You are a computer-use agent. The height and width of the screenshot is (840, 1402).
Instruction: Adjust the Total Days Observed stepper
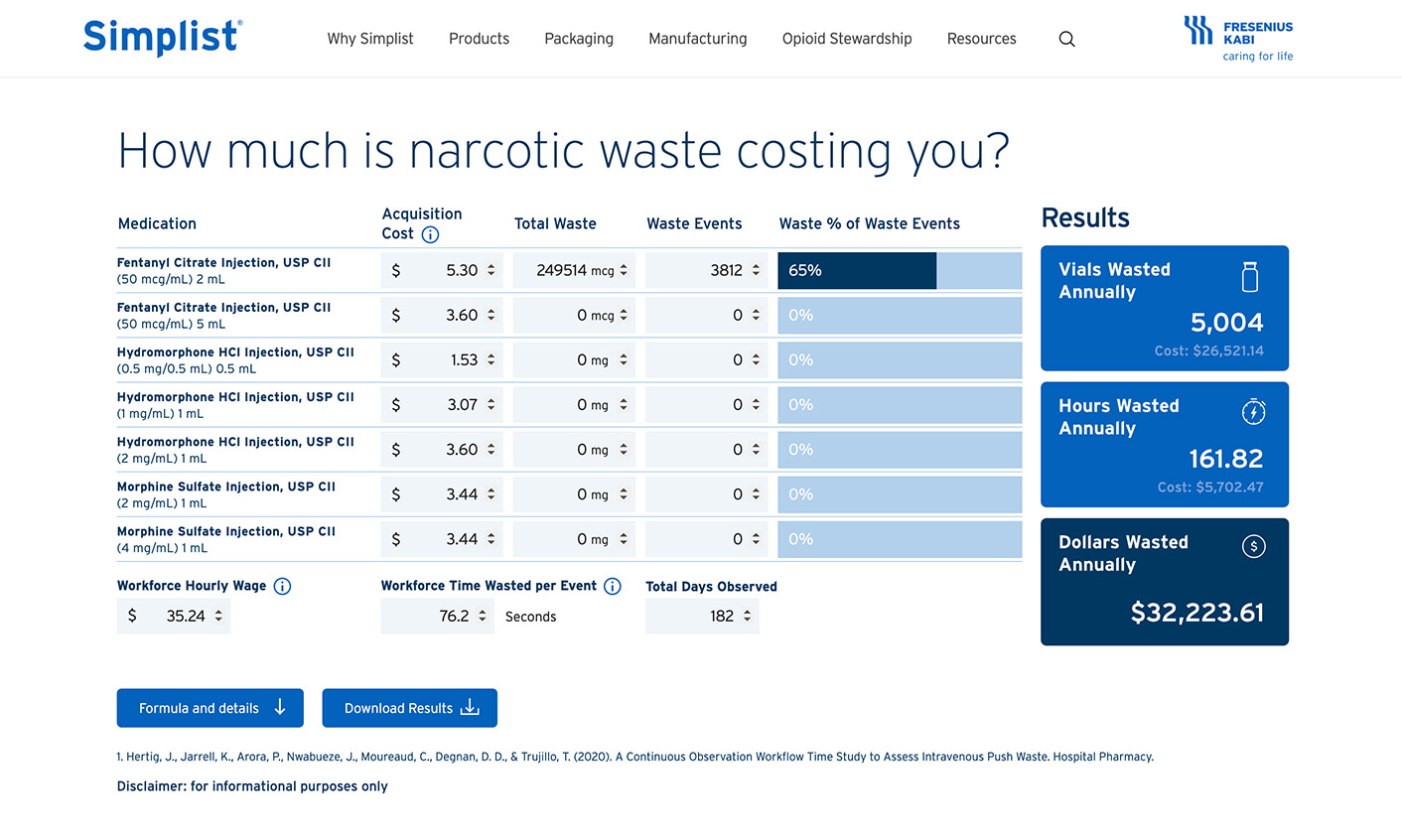point(747,616)
